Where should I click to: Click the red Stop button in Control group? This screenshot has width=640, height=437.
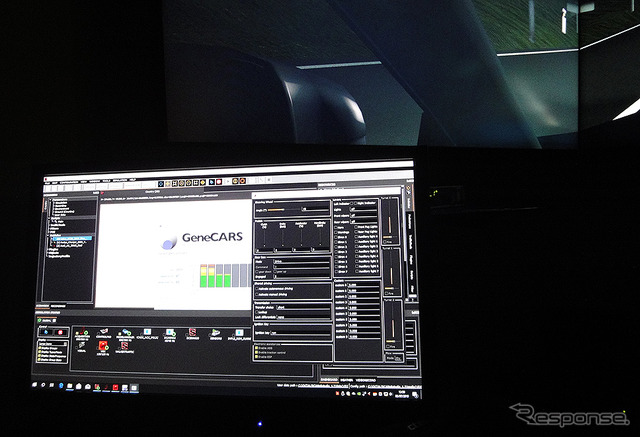coord(60,332)
